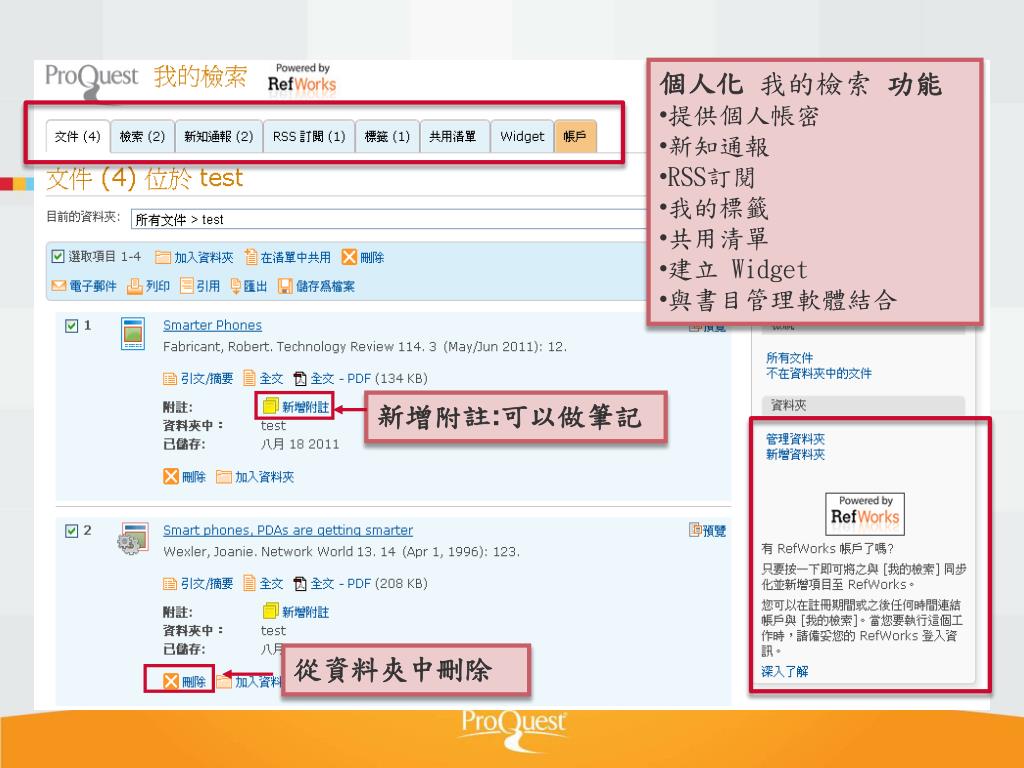Open the Smarter Phones article title

click(x=212, y=325)
